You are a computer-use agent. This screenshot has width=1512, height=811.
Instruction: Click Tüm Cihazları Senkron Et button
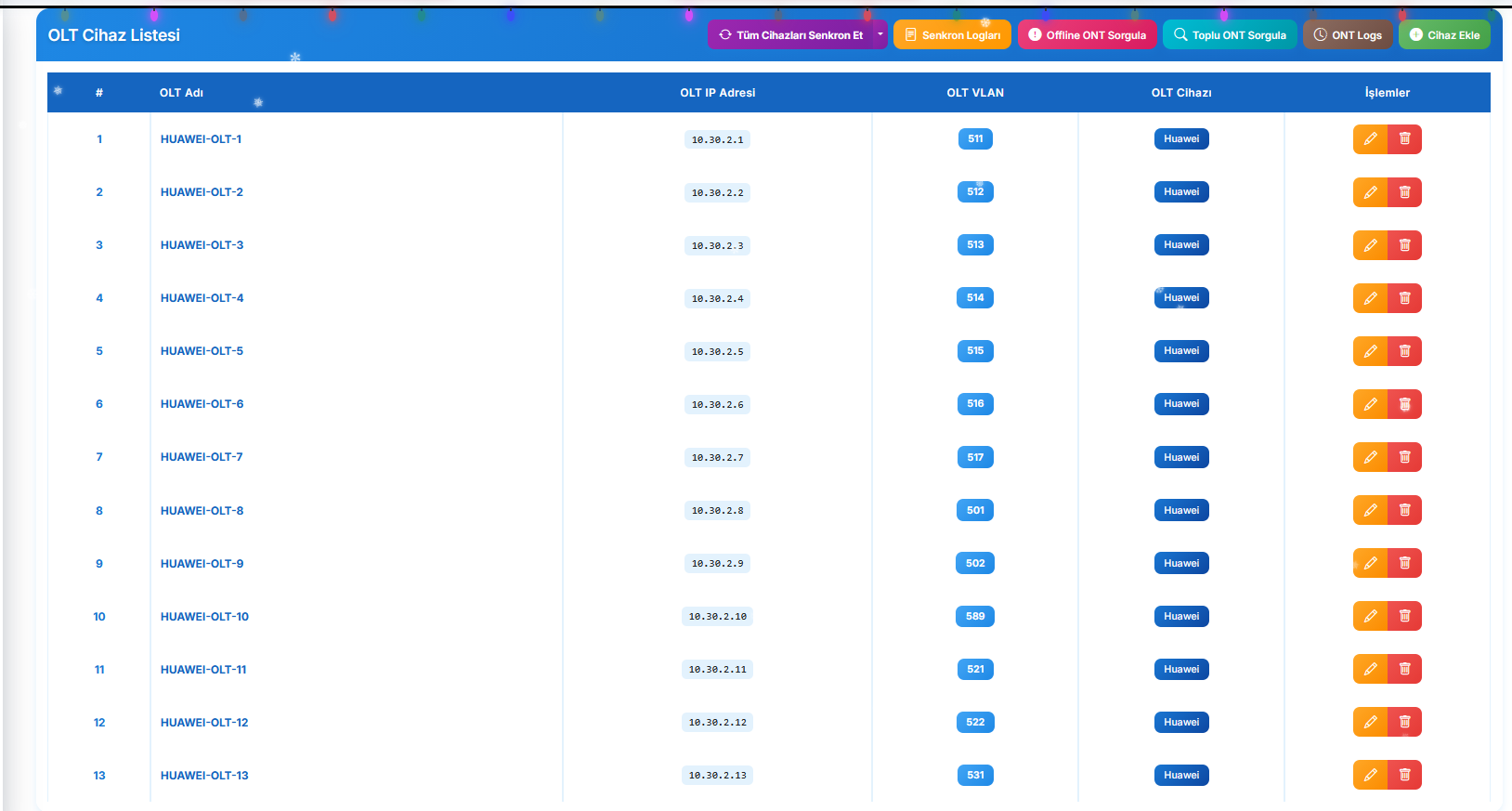coord(790,35)
